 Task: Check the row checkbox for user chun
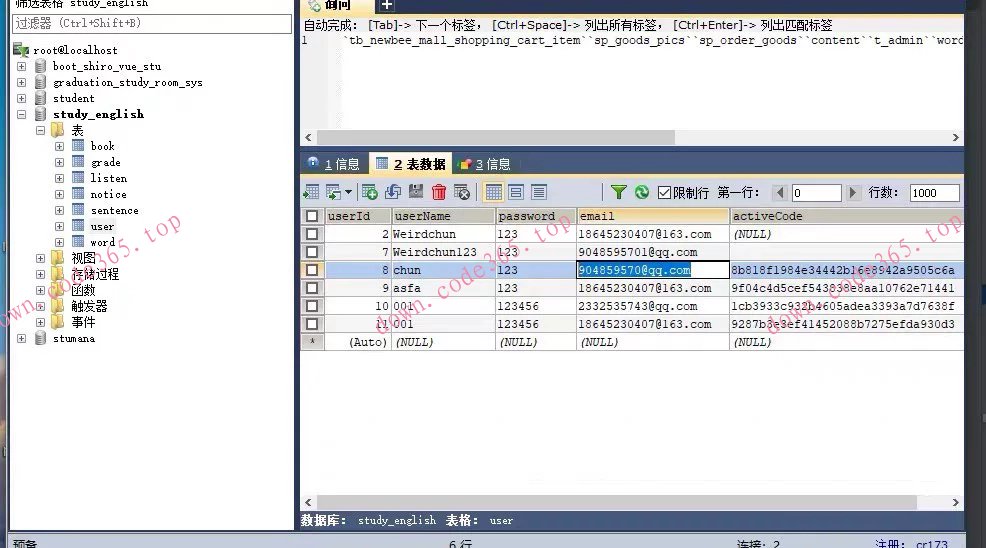point(312,270)
